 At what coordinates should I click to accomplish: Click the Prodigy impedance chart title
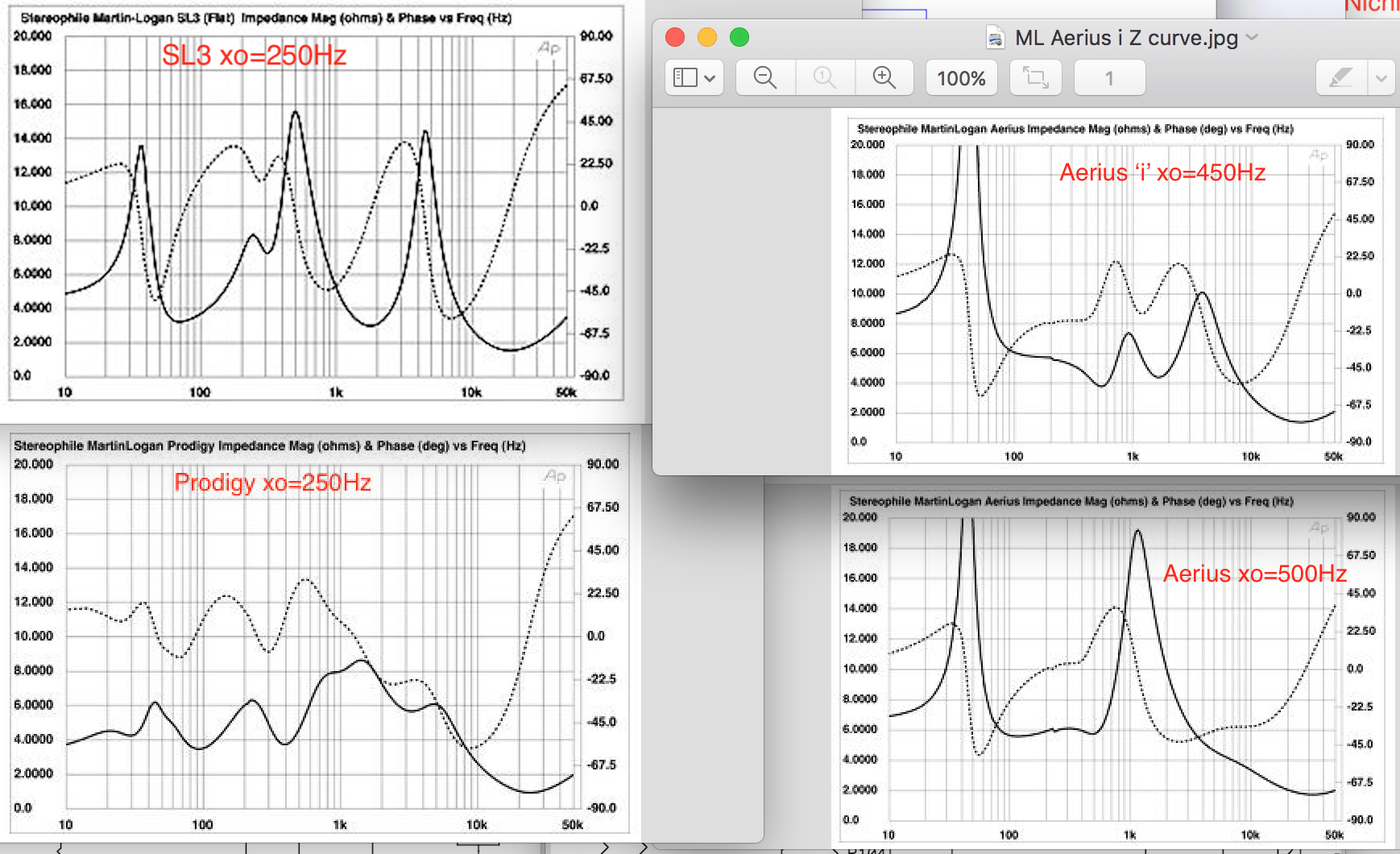pyautogui.click(x=270, y=446)
